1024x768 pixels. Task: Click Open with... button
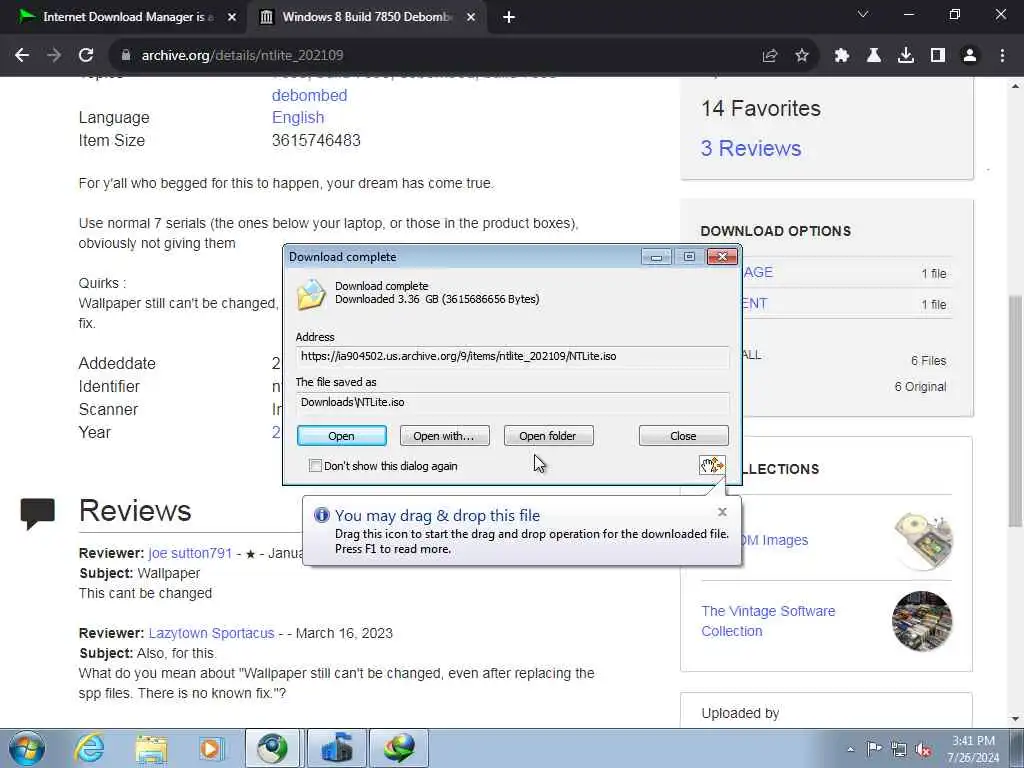(x=444, y=436)
